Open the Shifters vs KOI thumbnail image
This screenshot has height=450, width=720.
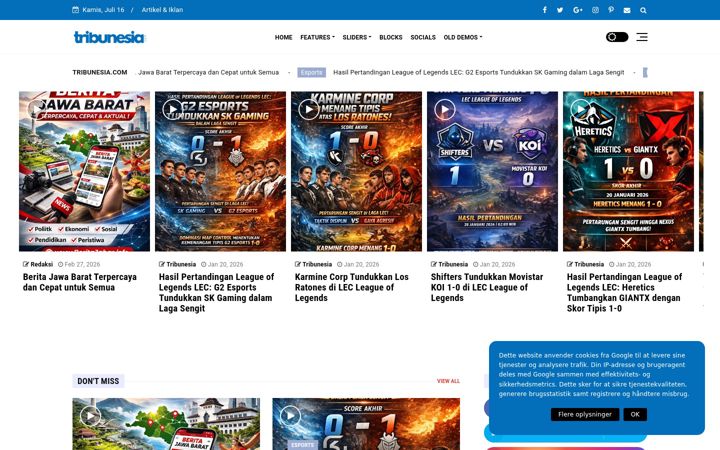coord(492,171)
